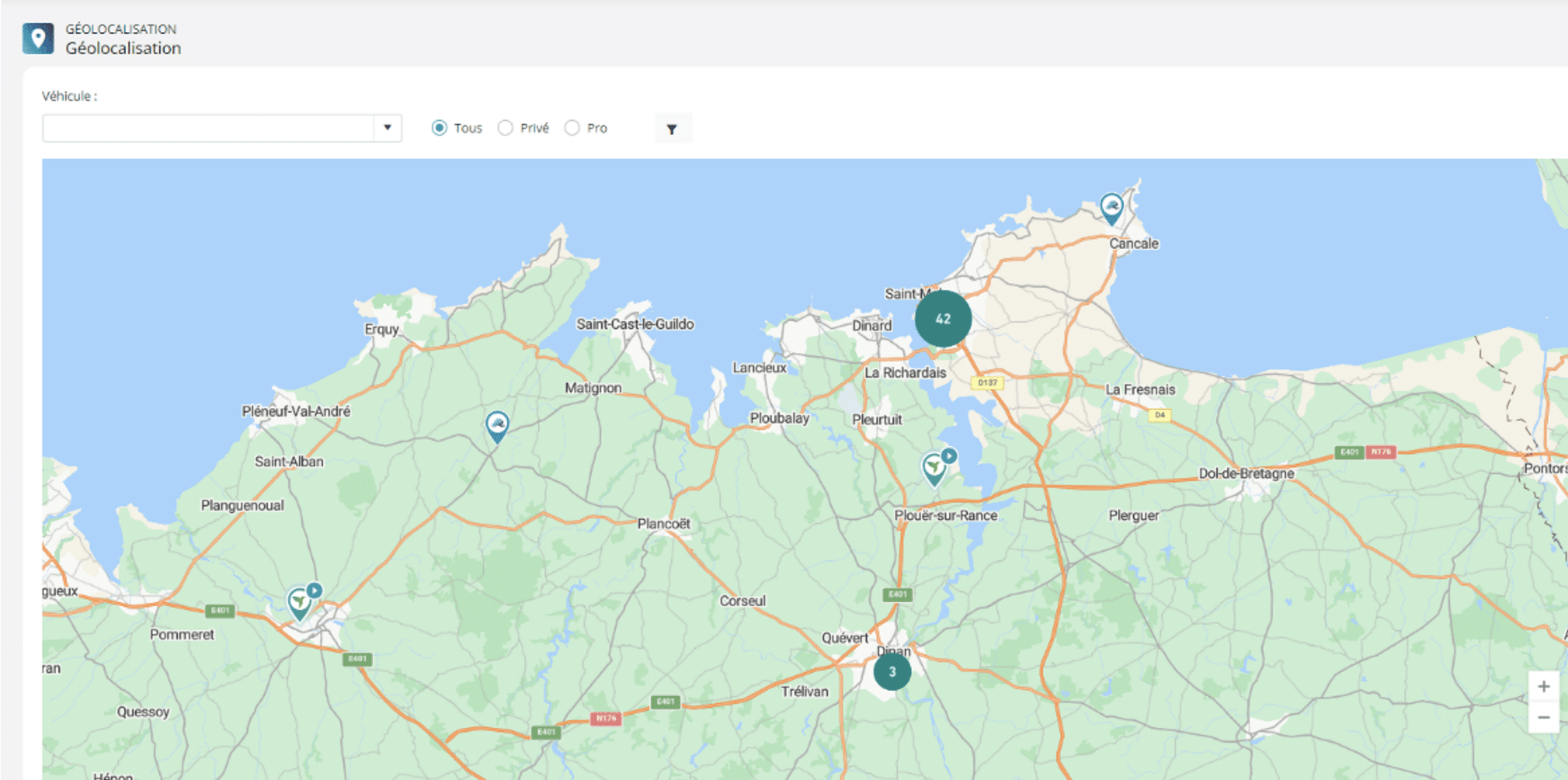This screenshot has width=1568, height=780.
Task: Click the Matignon town label
Action: tap(593, 388)
